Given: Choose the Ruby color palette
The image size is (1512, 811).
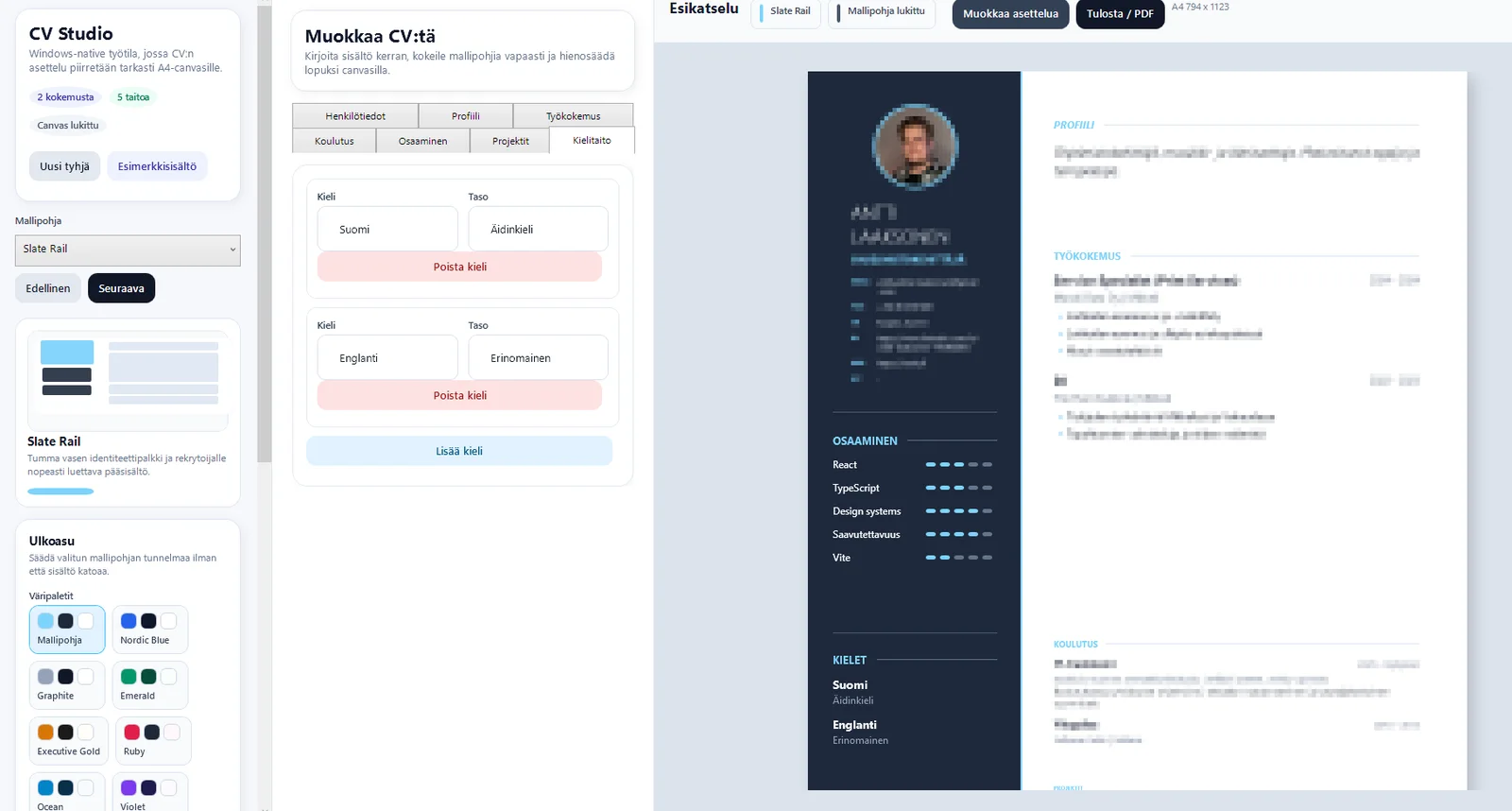Looking at the screenshot, I should (152, 741).
